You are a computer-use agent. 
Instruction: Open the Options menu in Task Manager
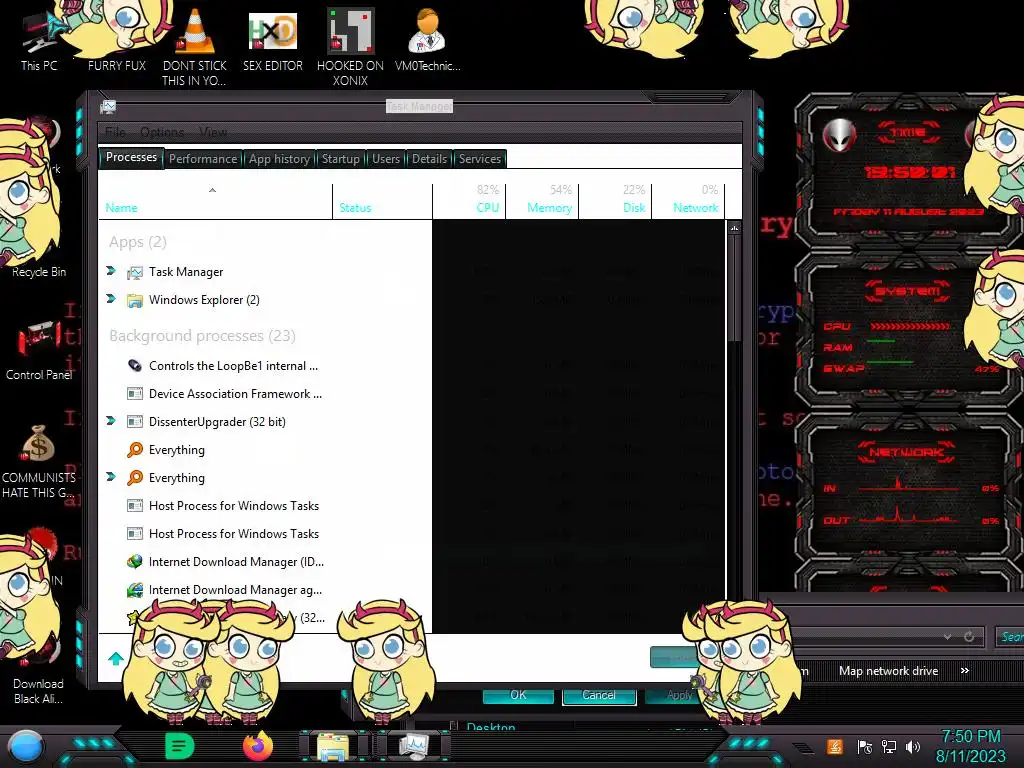[162, 132]
